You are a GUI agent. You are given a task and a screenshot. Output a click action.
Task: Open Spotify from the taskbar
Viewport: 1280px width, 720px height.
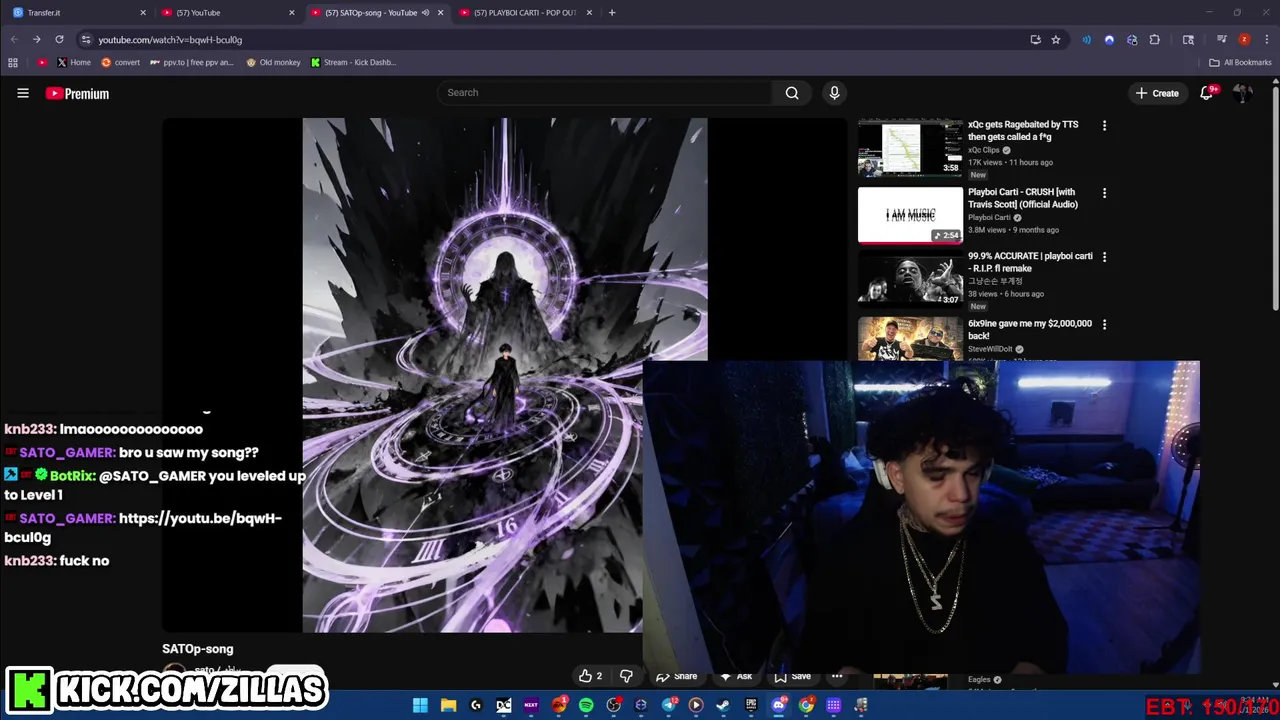586,705
